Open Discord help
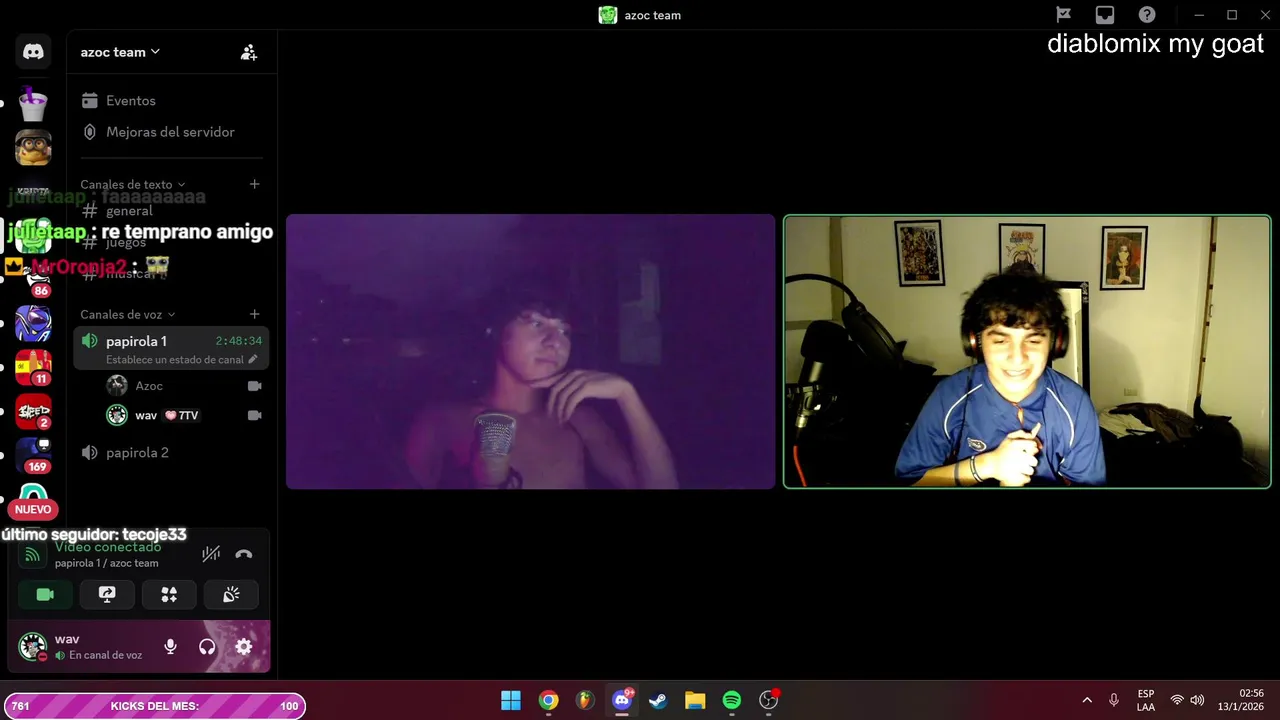This screenshot has width=1280, height=720. tap(1147, 15)
